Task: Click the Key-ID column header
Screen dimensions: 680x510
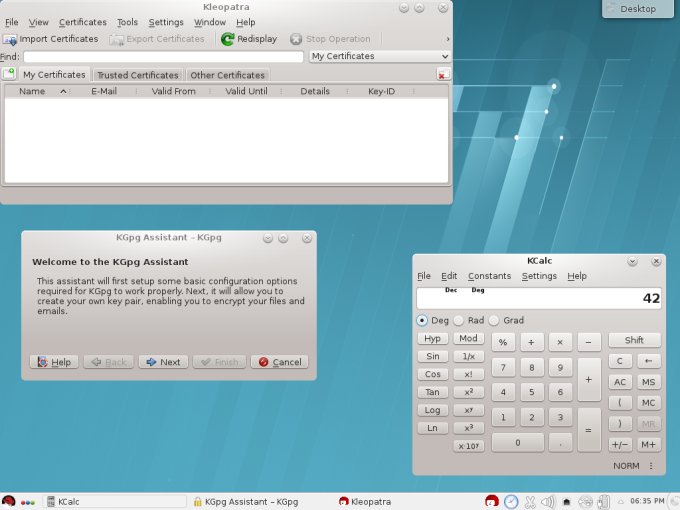Action: point(381,91)
